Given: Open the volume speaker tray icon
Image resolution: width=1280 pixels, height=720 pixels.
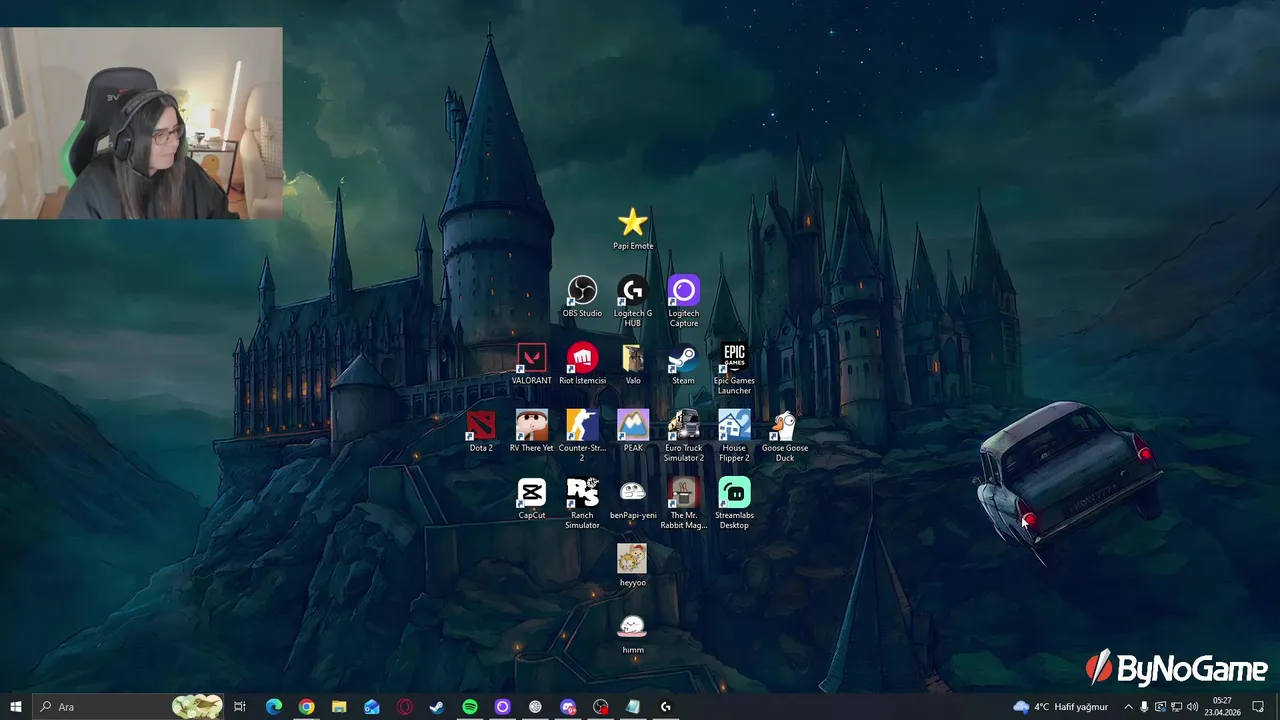Looking at the screenshot, I should pos(1192,707).
